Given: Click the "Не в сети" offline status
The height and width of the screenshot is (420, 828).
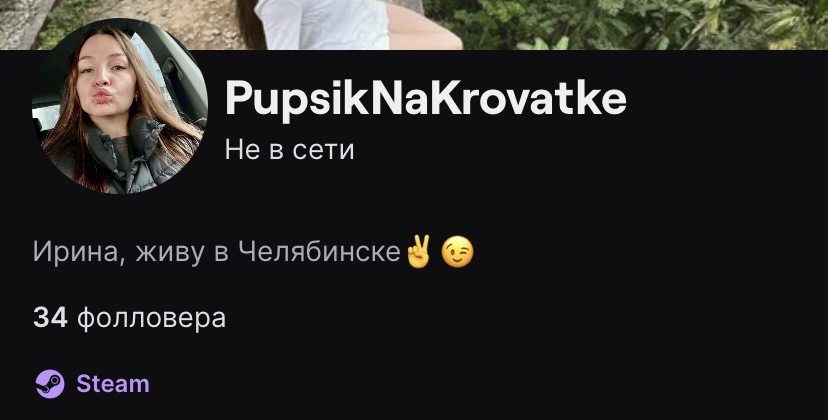Looking at the screenshot, I should (x=289, y=150).
